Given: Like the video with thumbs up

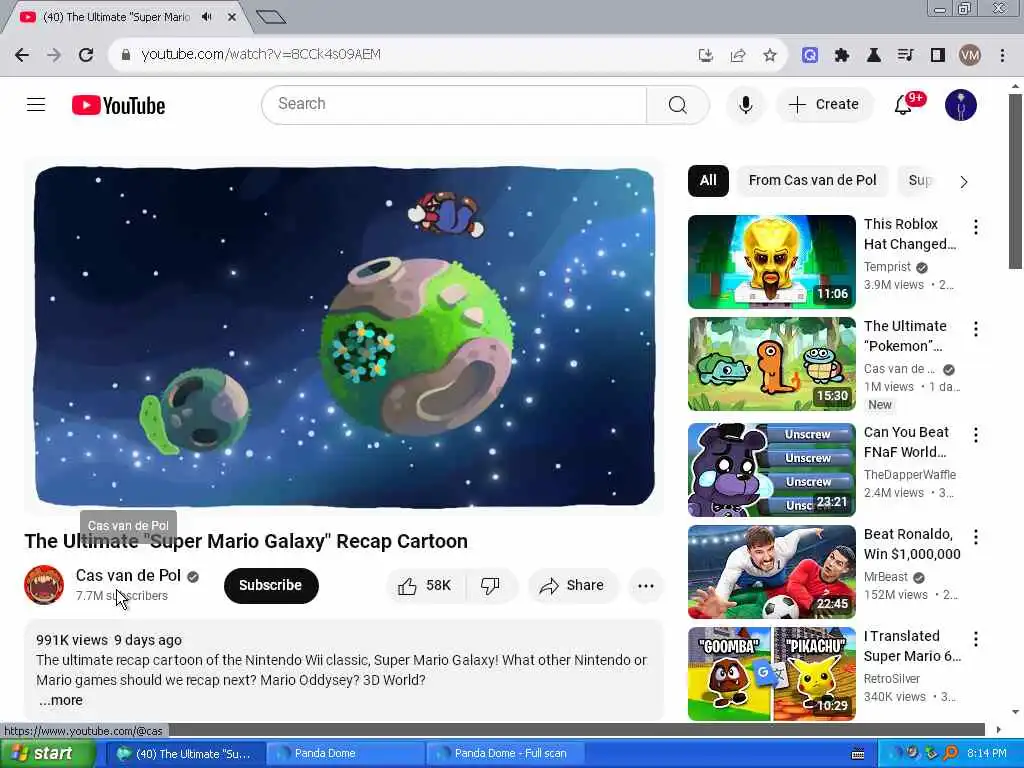Looking at the screenshot, I should click(x=425, y=586).
